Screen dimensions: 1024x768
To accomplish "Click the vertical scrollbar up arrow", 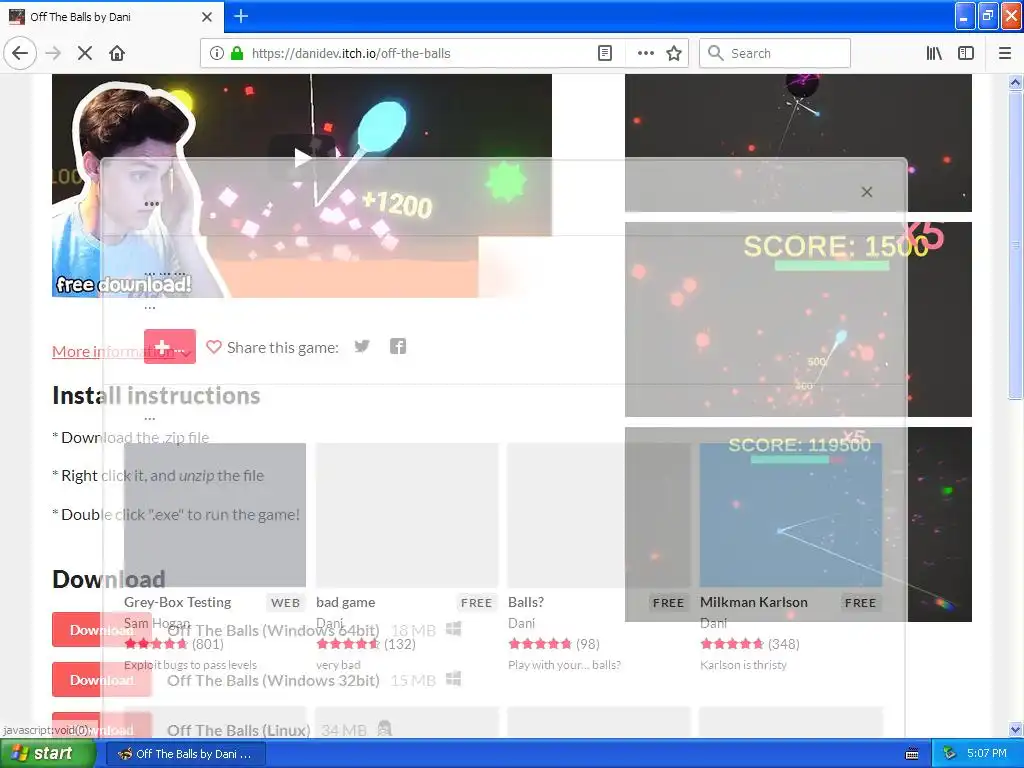I will pos(1015,82).
